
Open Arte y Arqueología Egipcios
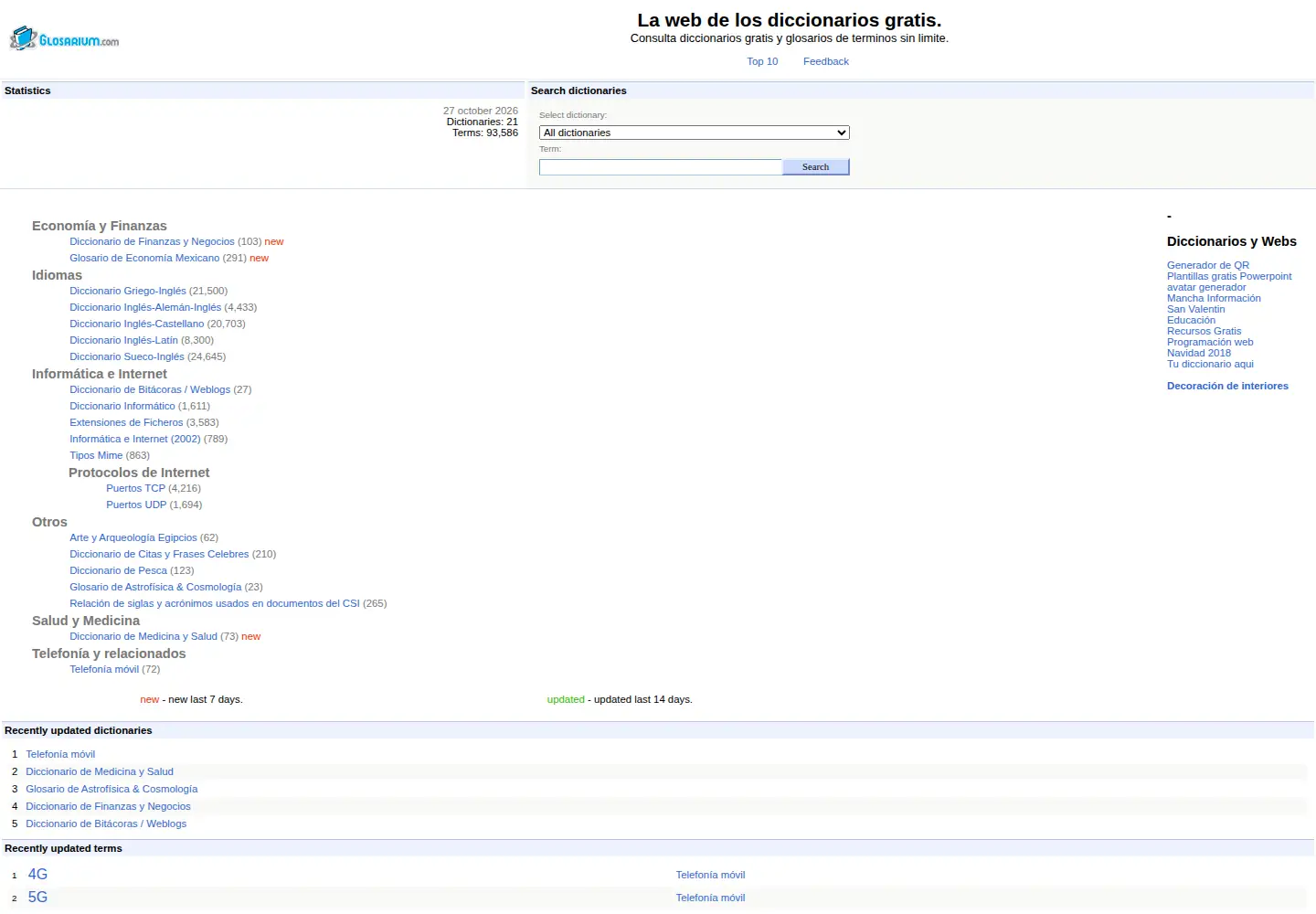133,537
